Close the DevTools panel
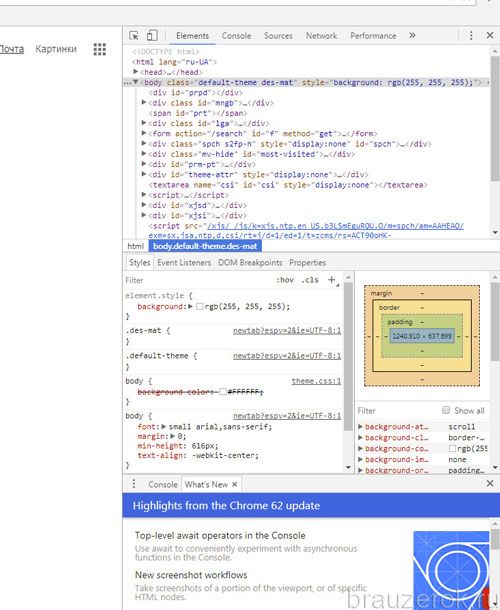The image size is (500, 610). (490, 36)
